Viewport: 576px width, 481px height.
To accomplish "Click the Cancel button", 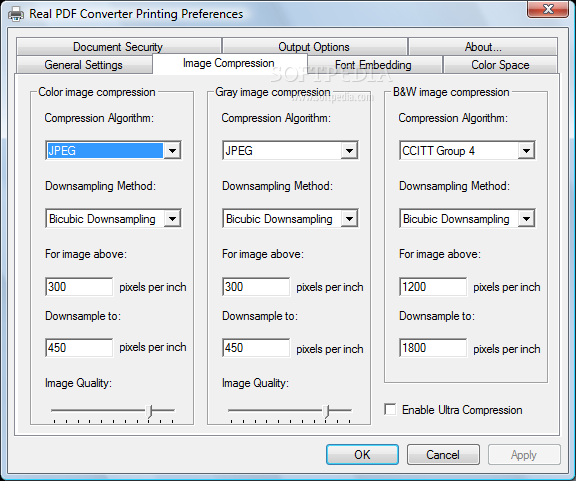I will click(443, 455).
